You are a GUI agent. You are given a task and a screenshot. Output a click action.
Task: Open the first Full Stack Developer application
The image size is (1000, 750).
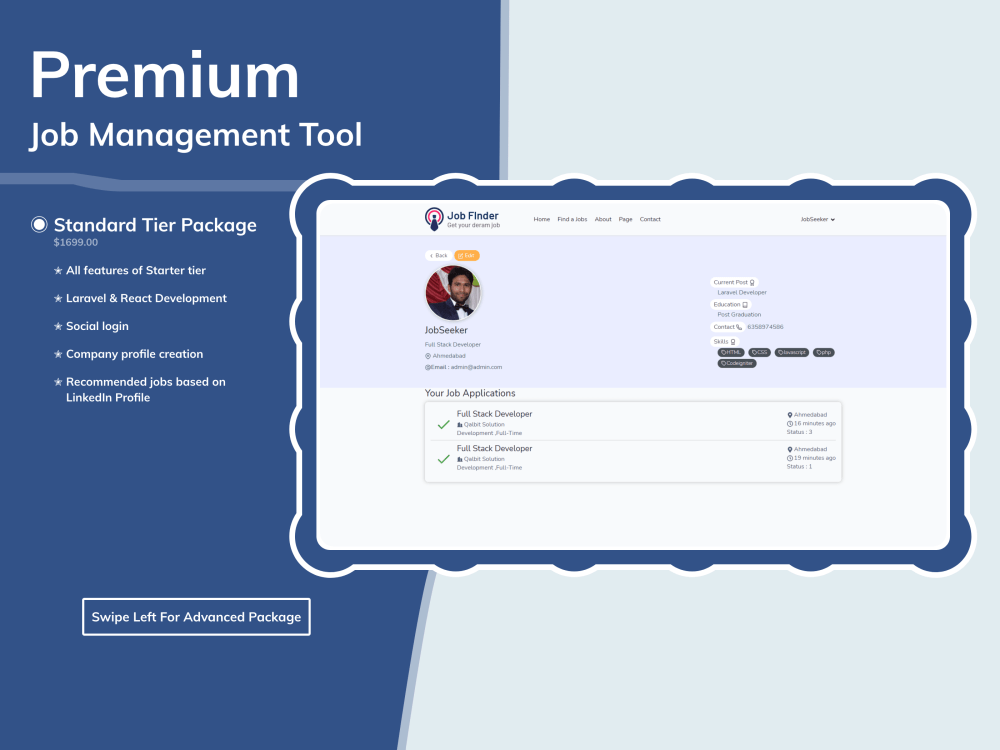pos(494,414)
